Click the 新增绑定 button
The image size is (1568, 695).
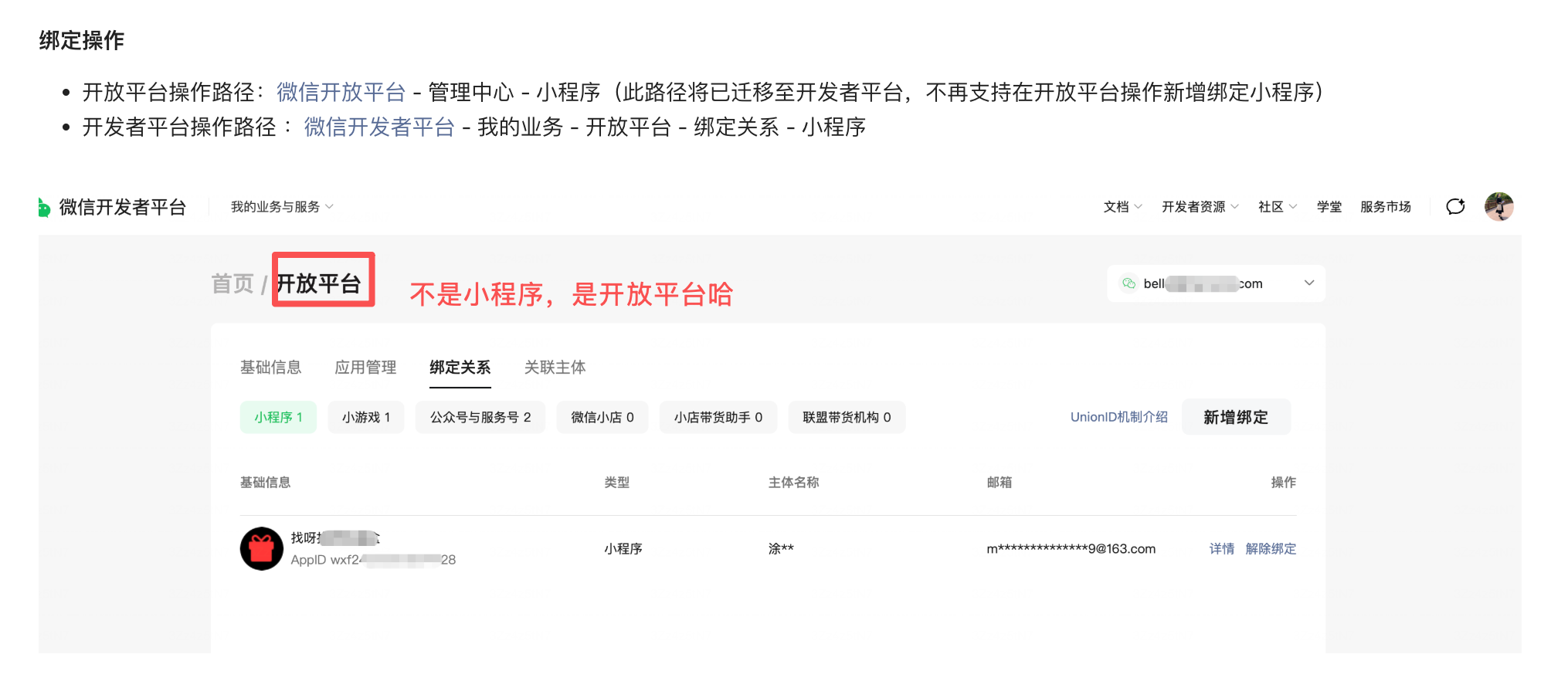click(1236, 417)
